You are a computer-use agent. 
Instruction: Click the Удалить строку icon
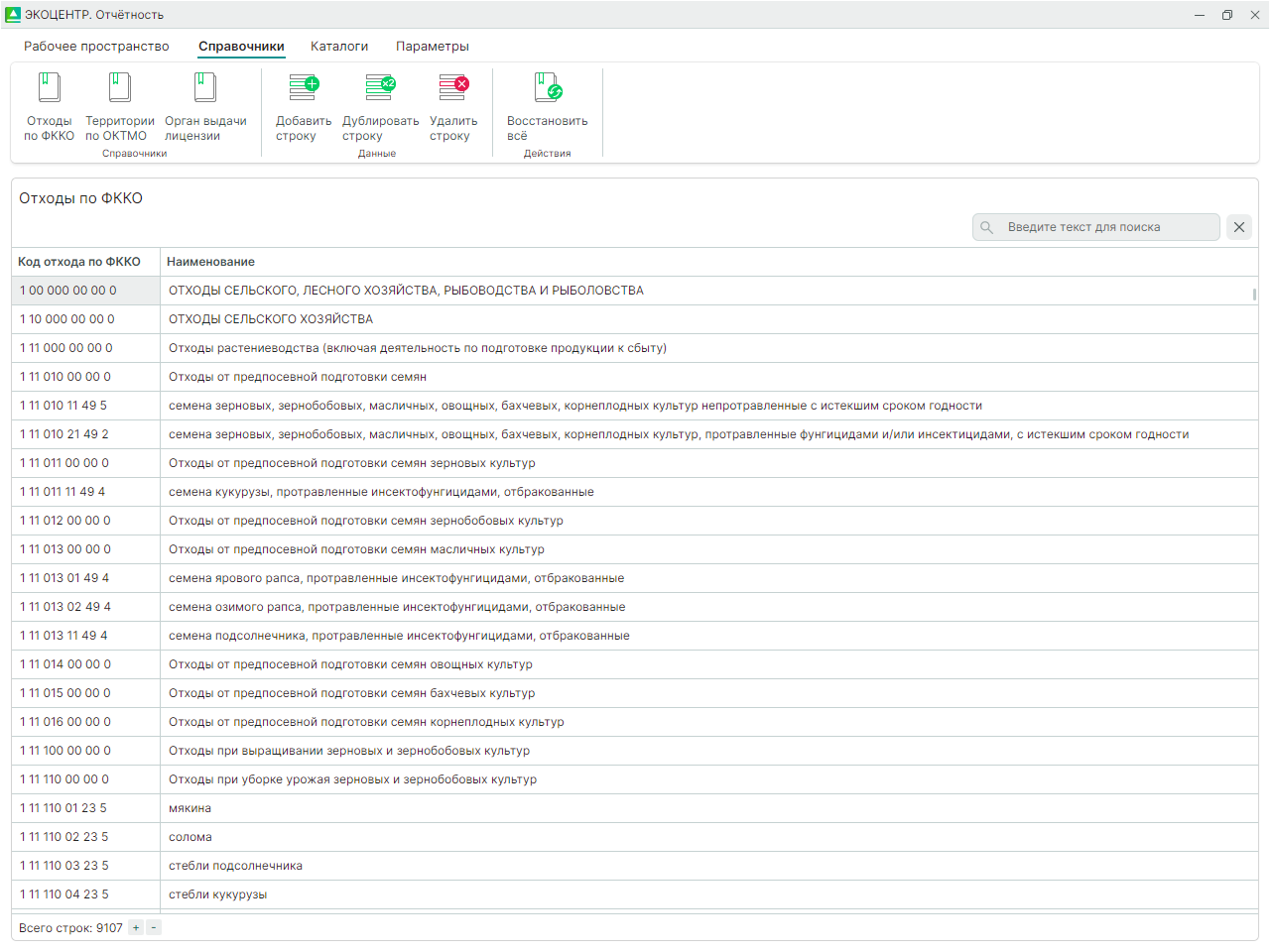[453, 88]
